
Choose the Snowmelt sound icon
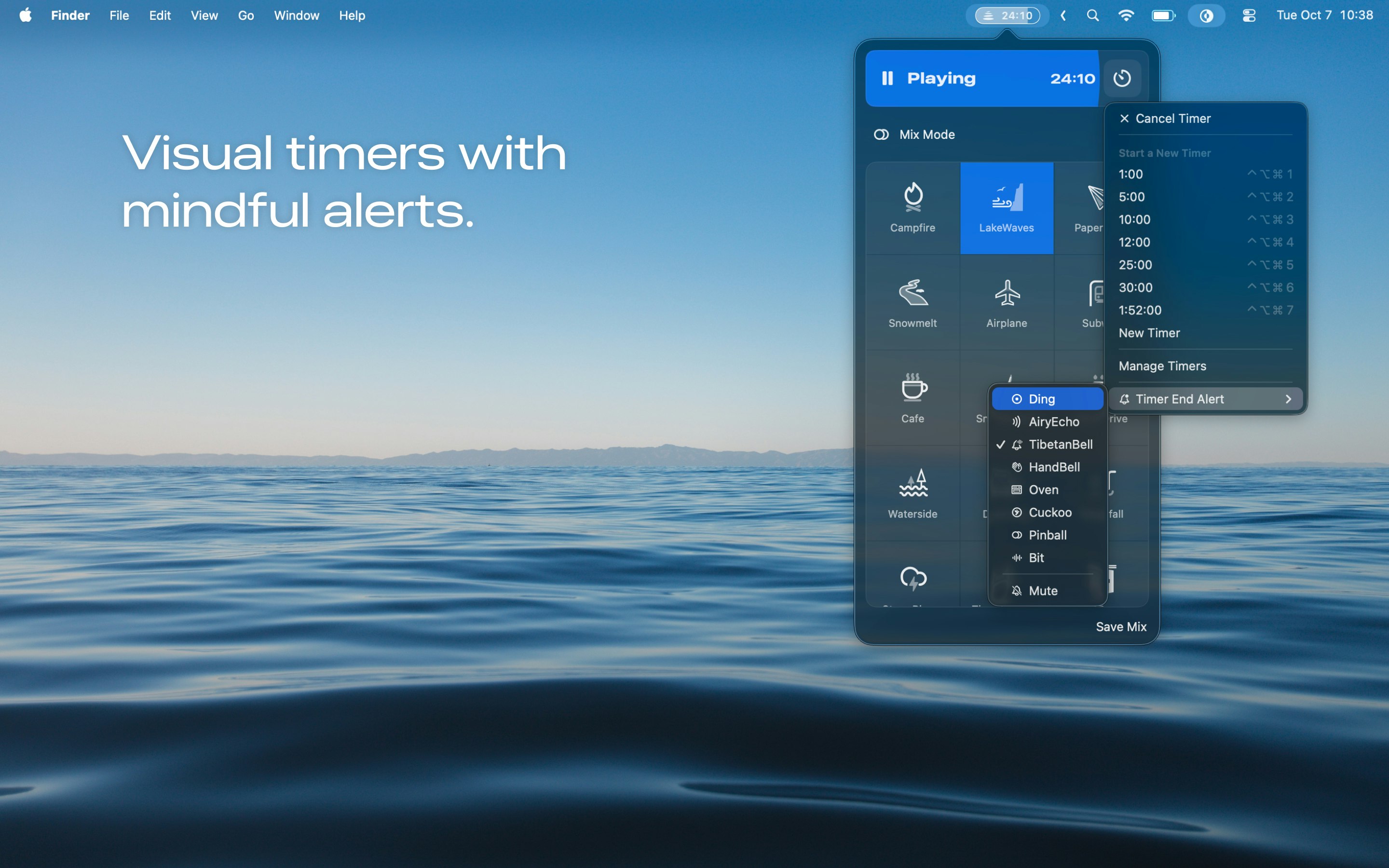(912, 293)
